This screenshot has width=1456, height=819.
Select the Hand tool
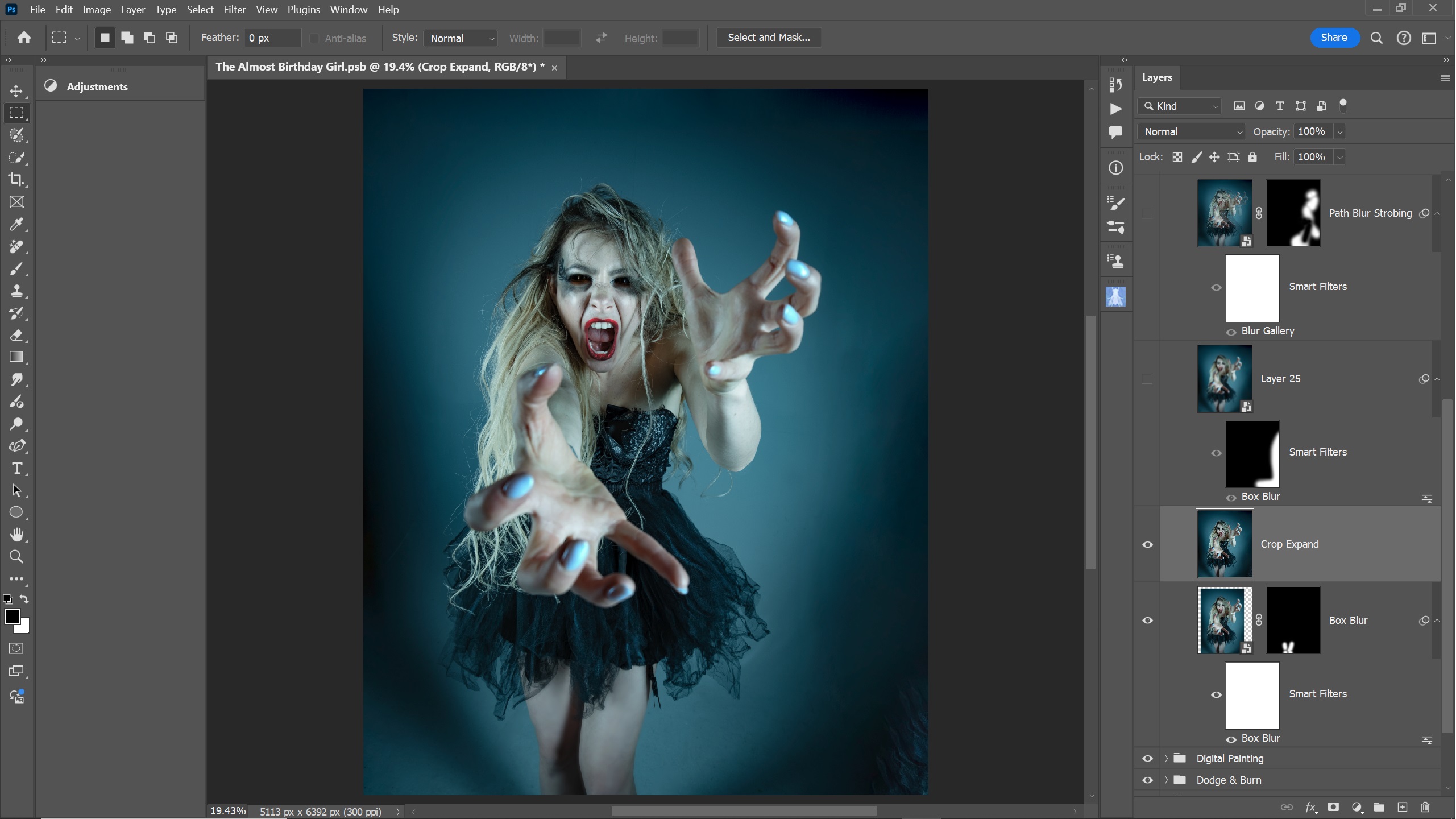click(16, 535)
